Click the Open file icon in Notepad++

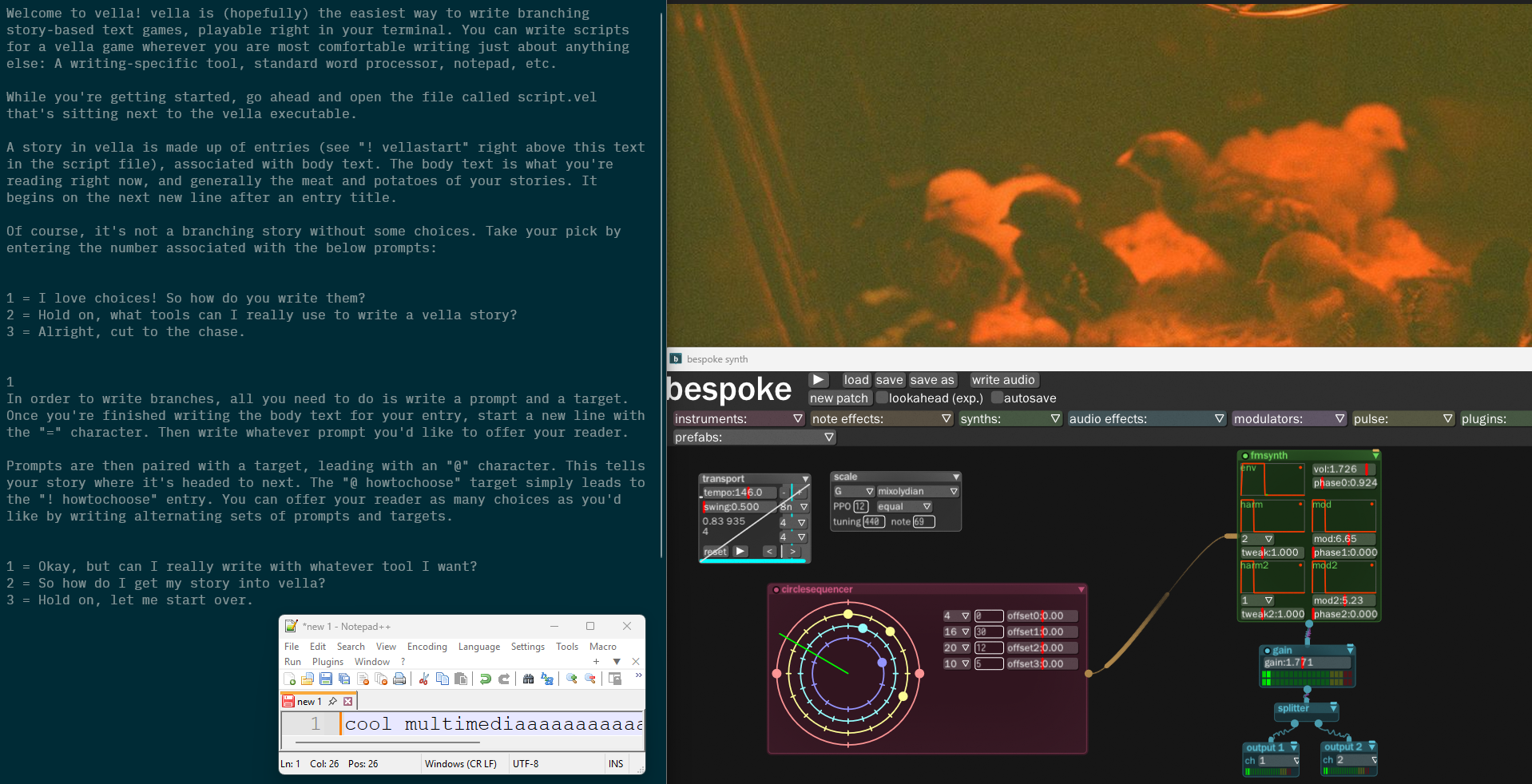point(308,679)
